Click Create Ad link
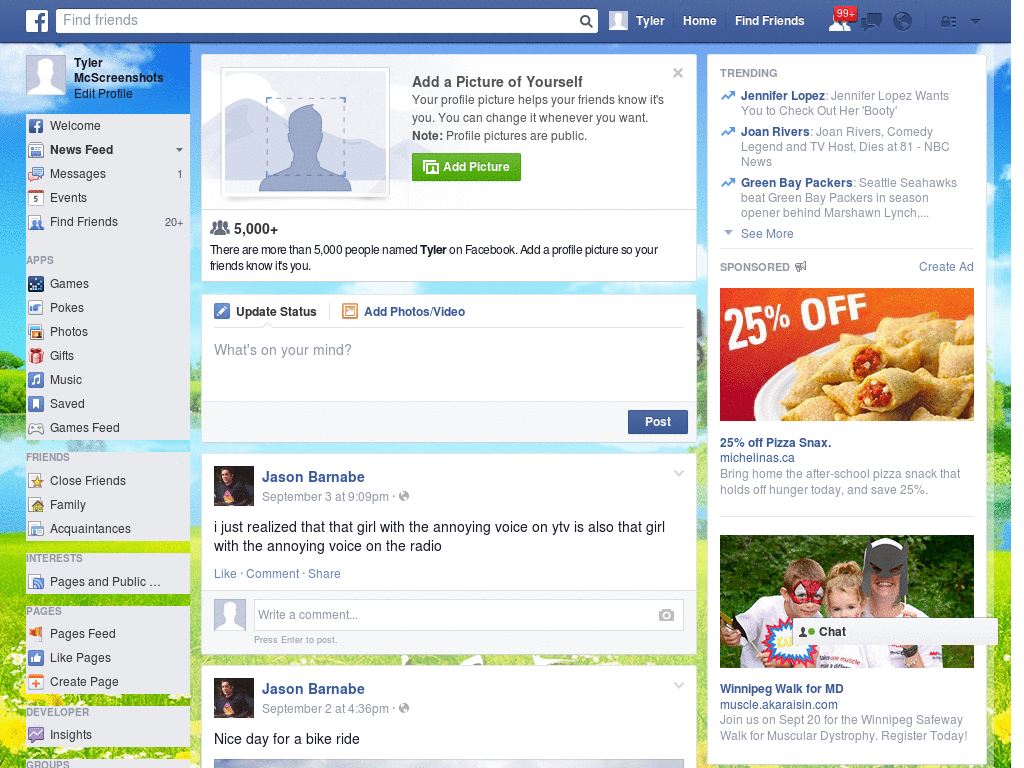The height and width of the screenshot is (768, 1024). point(946,266)
